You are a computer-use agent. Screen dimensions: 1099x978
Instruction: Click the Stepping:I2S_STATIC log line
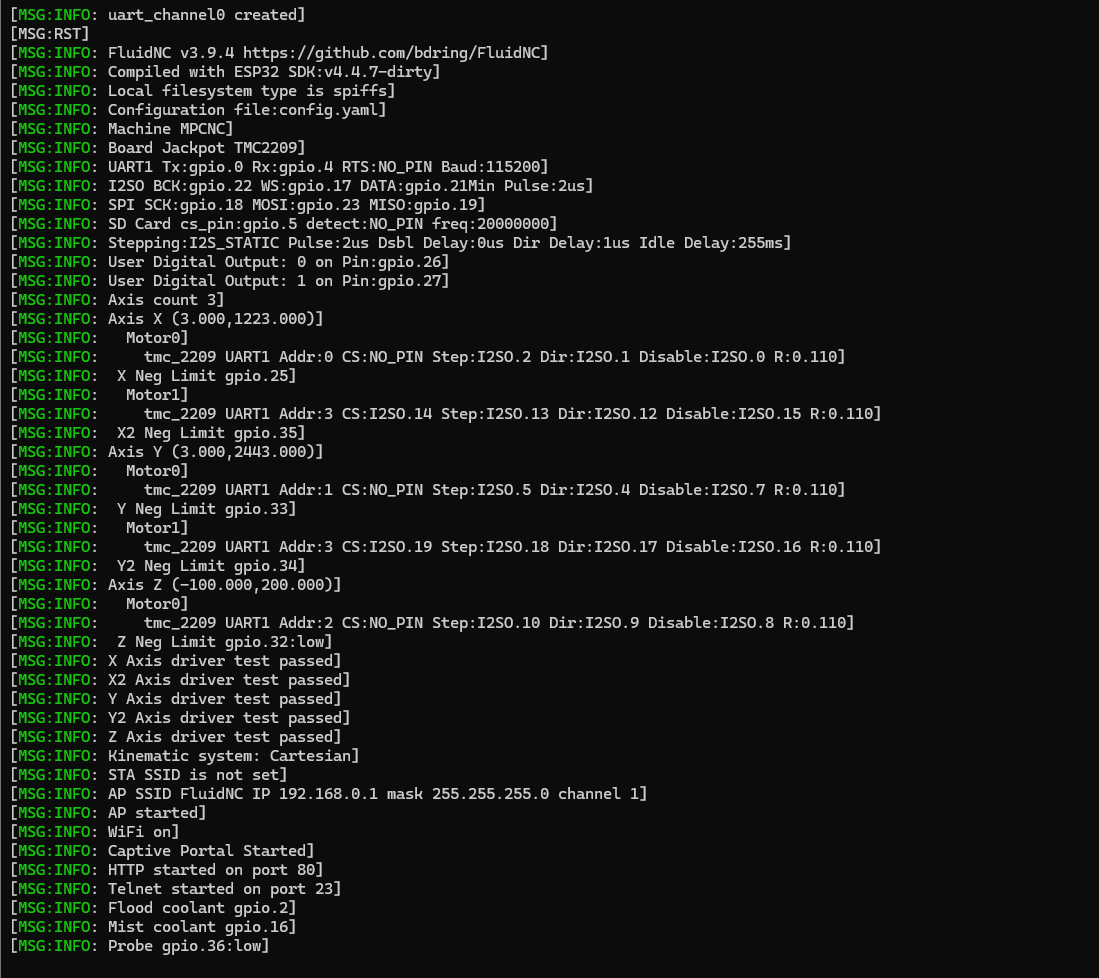pos(401,243)
